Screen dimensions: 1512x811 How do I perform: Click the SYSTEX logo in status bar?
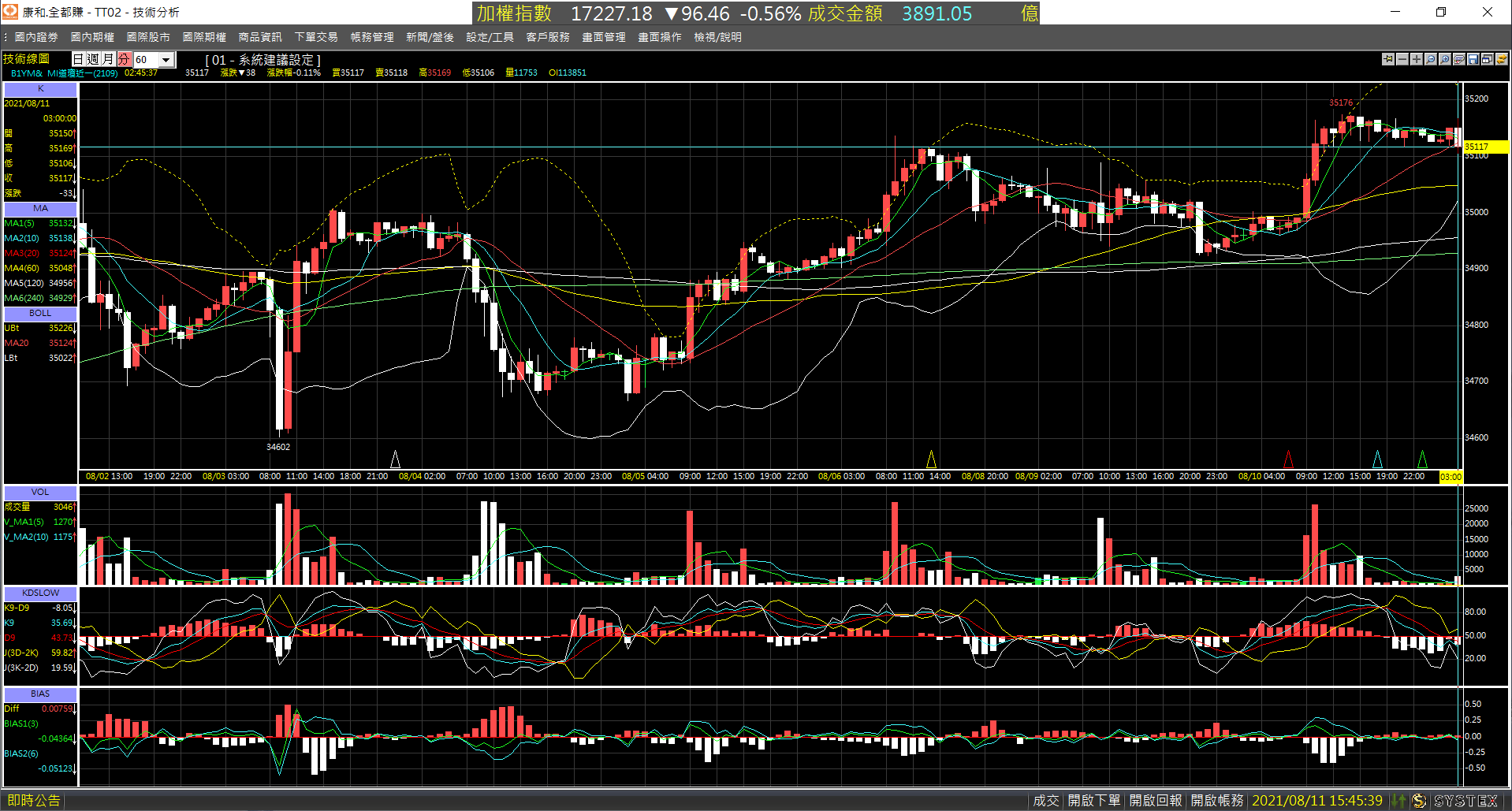tap(1465, 801)
